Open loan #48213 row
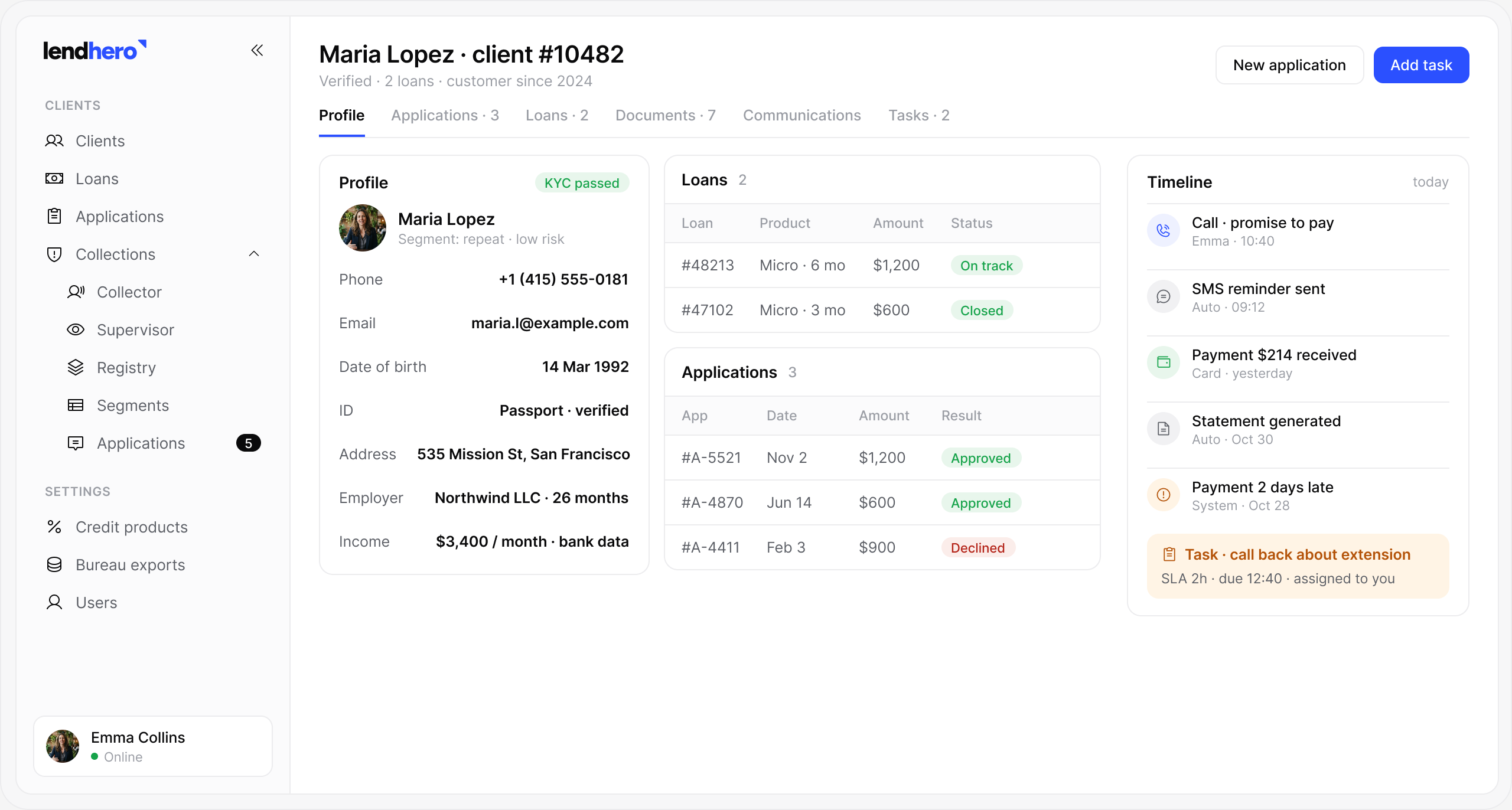The image size is (1512, 810). click(882, 266)
